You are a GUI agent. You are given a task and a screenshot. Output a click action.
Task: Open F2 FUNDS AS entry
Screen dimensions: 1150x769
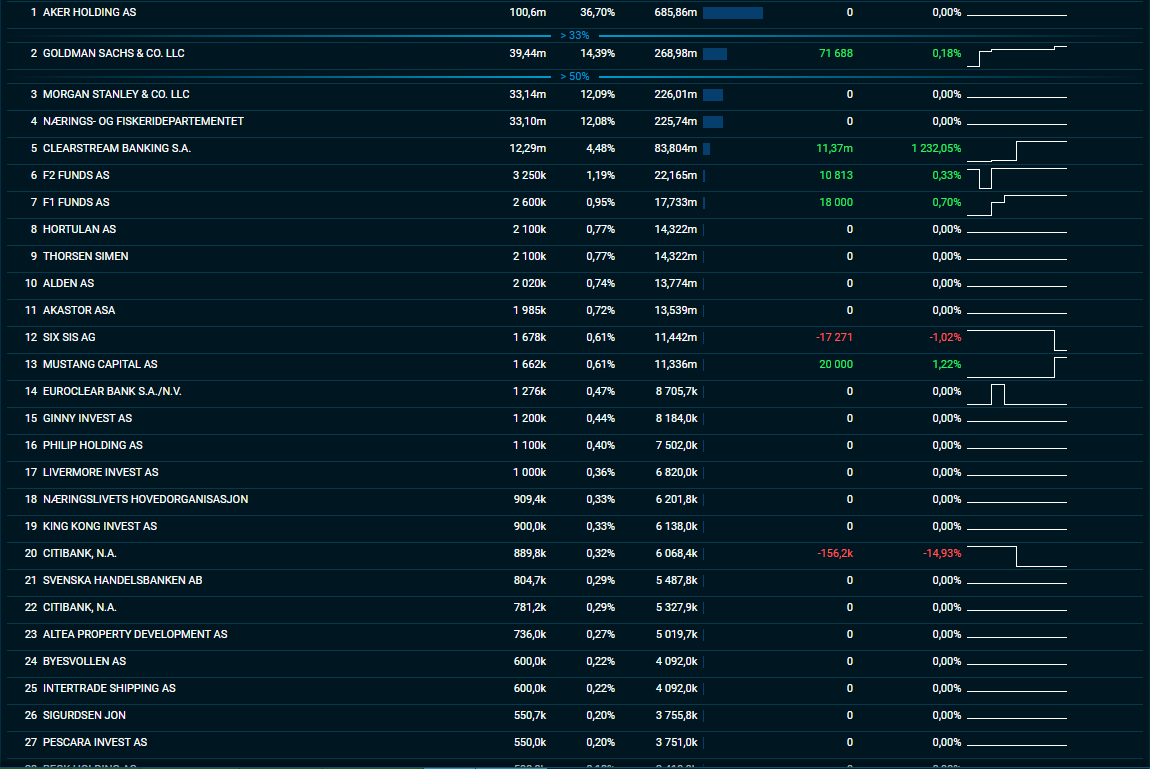click(x=76, y=176)
